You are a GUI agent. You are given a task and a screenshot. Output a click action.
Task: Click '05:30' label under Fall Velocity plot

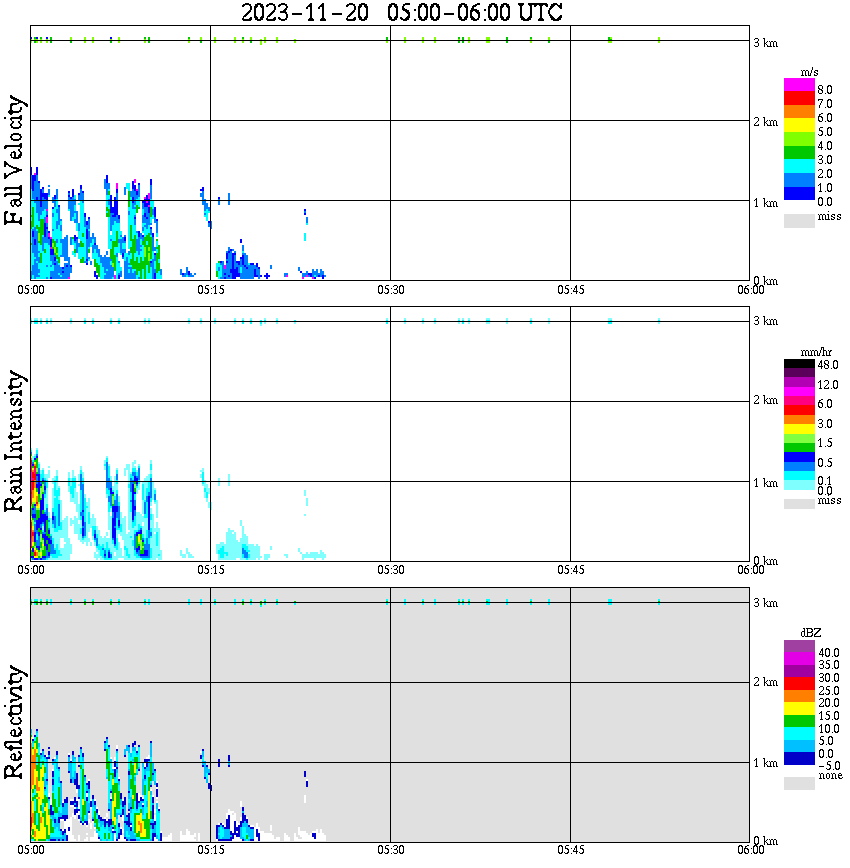[391, 290]
